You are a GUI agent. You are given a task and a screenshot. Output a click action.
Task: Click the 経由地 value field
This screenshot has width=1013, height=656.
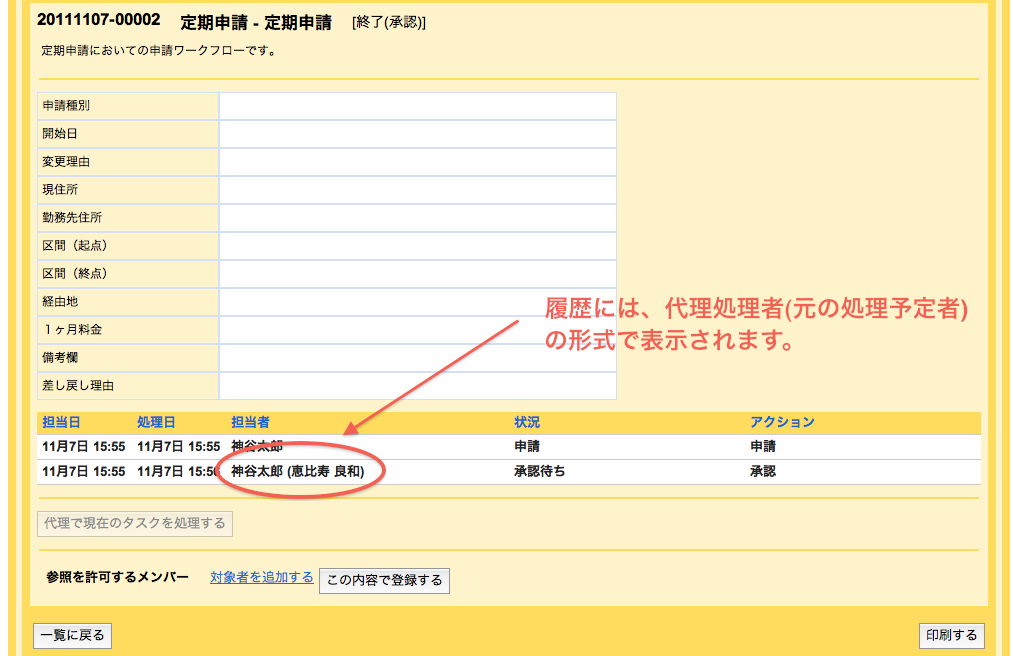(x=417, y=302)
